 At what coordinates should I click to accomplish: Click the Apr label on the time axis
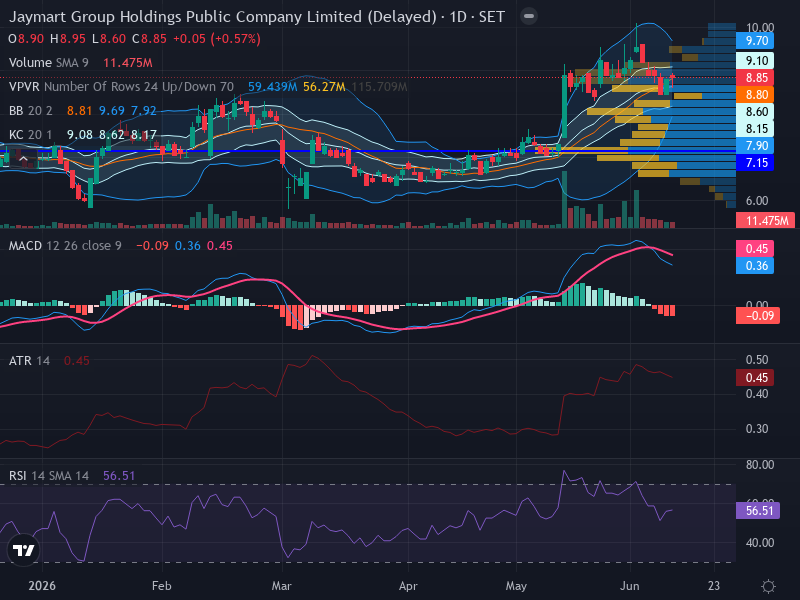408,586
